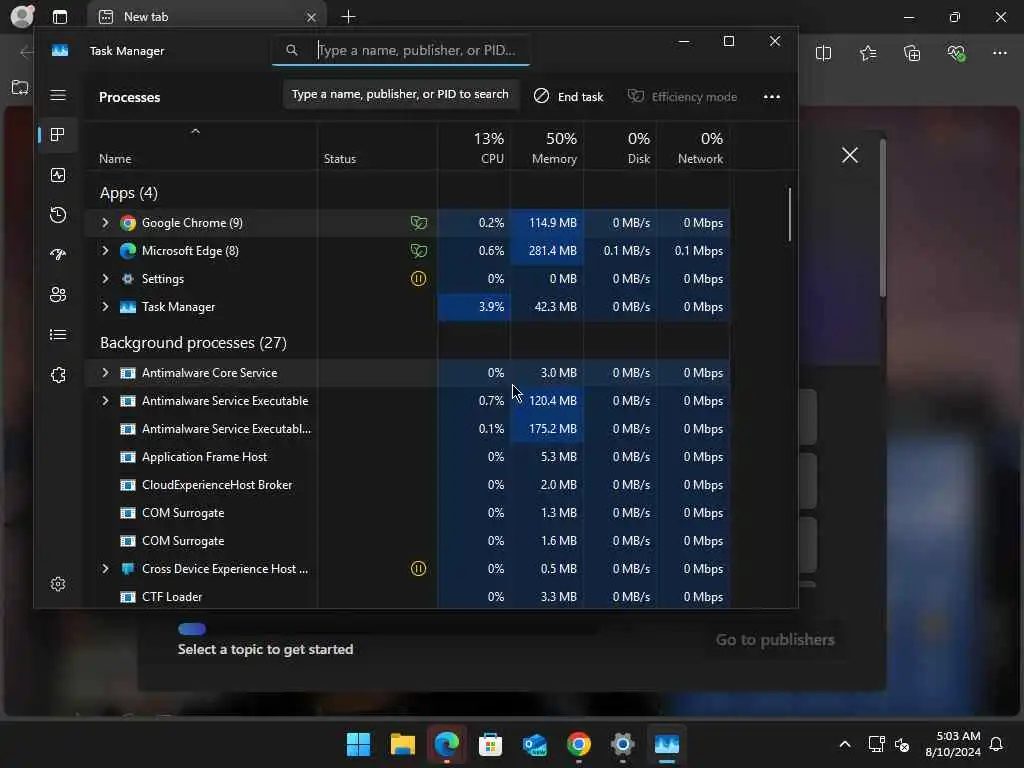
Task: Open notification bell in taskbar
Action: click(997, 744)
